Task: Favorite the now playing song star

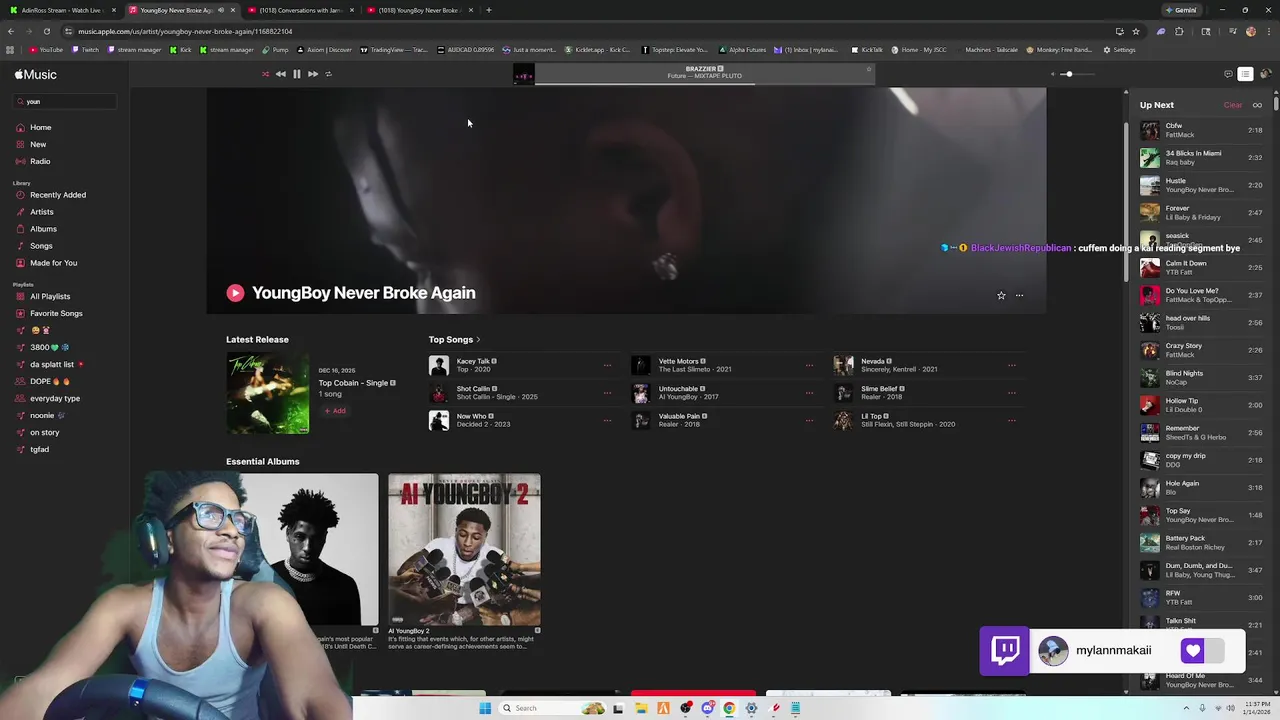Action: tap(869, 70)
